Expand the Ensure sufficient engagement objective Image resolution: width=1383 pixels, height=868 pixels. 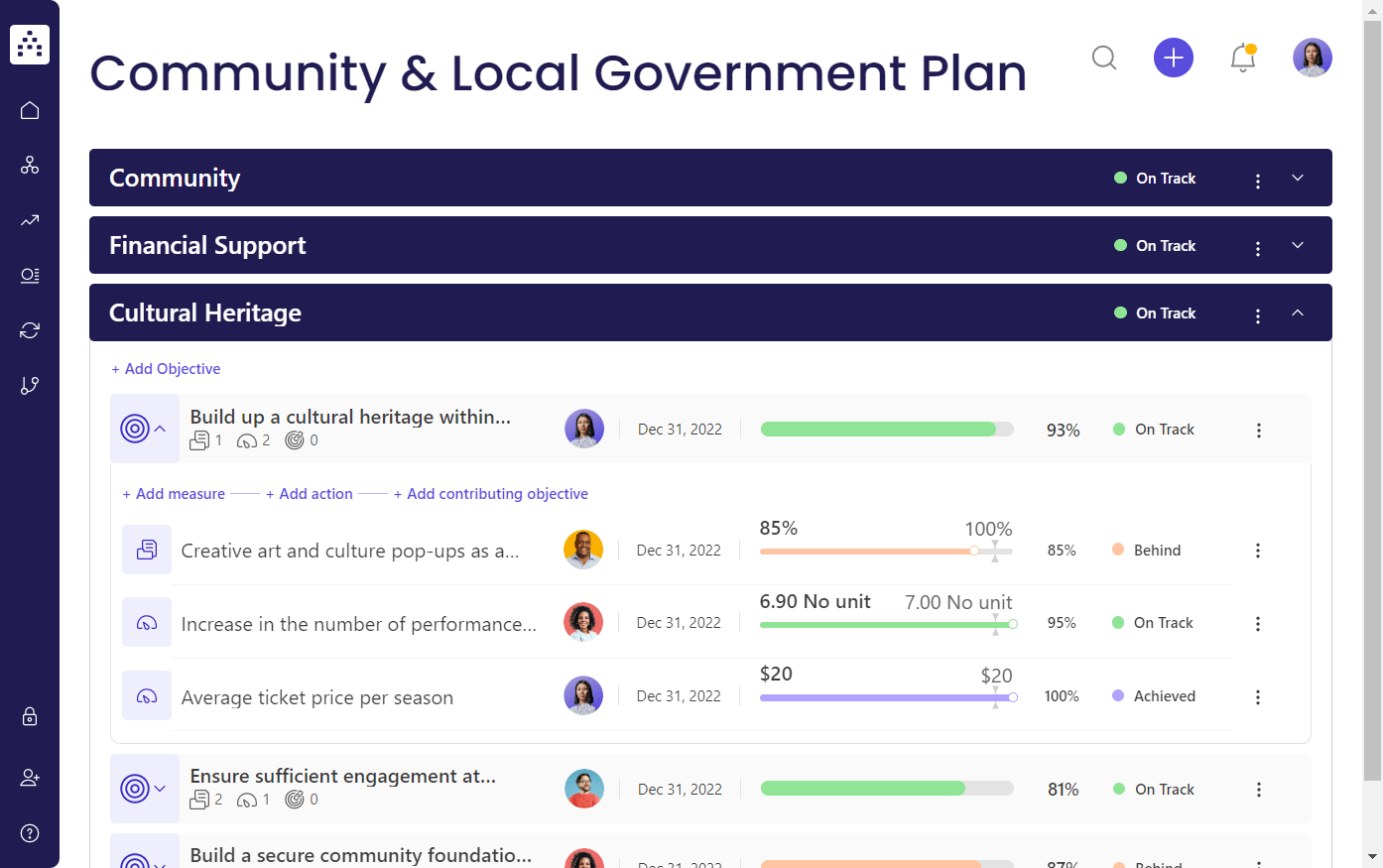[x=159, y=789]
